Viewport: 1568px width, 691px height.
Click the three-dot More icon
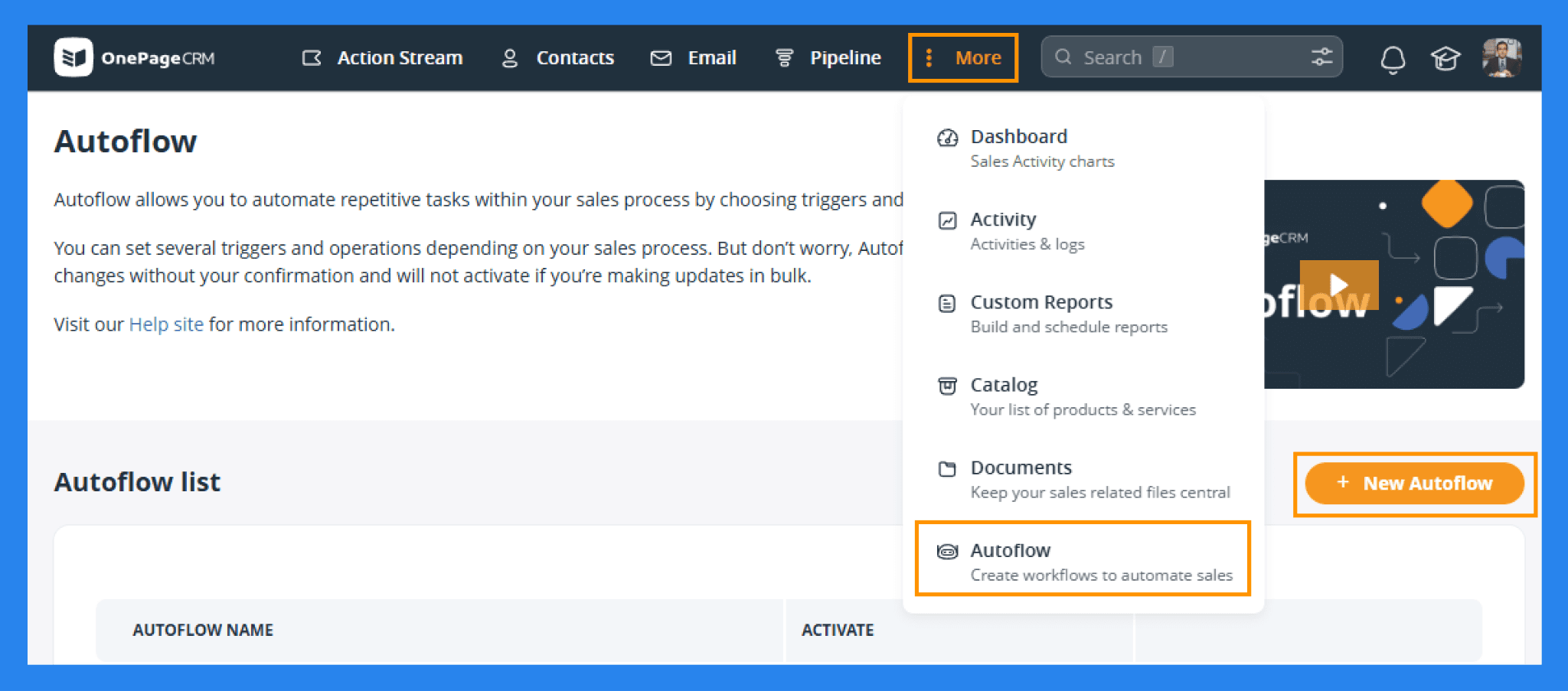[929, 58]
